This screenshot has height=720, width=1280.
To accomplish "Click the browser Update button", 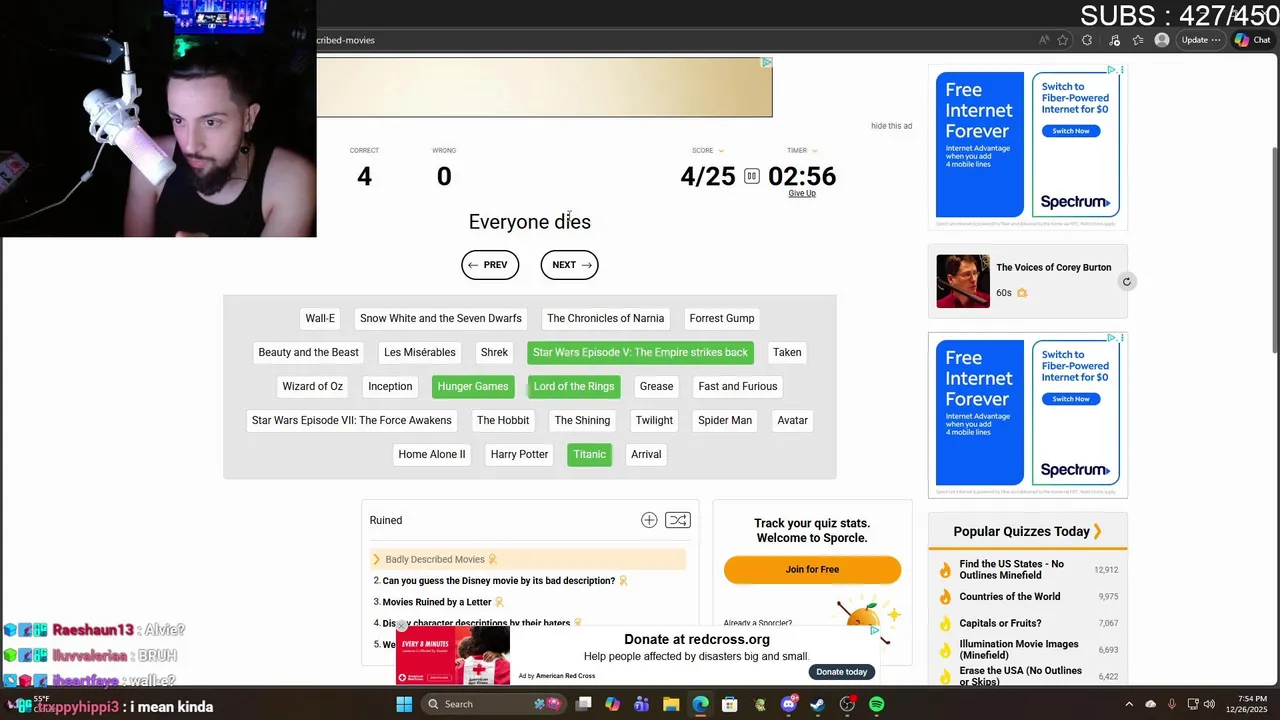I will click(x=1200, y=40).
